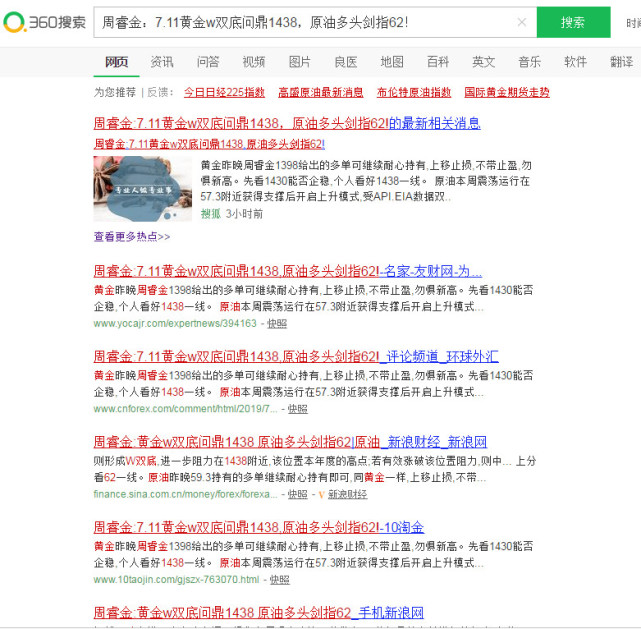Switch to the 软件 tab

click(576, 62)
